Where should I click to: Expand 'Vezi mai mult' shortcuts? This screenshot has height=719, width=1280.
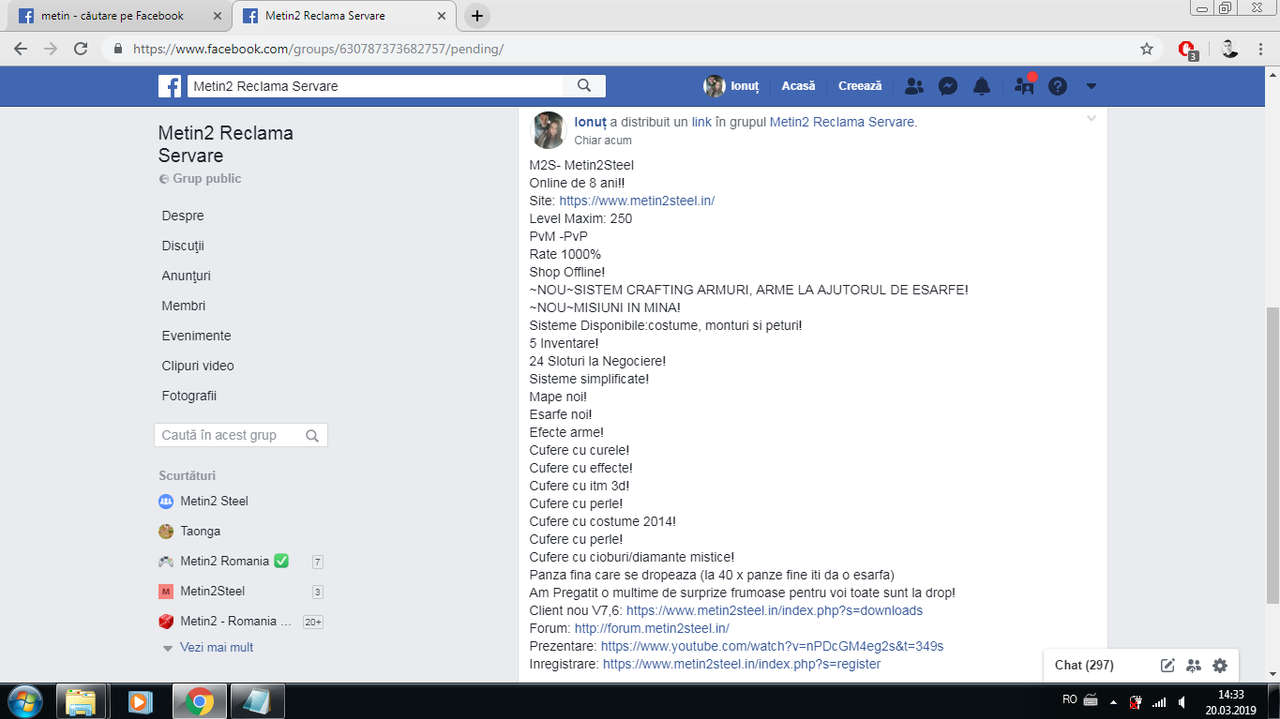pos(216,648)
